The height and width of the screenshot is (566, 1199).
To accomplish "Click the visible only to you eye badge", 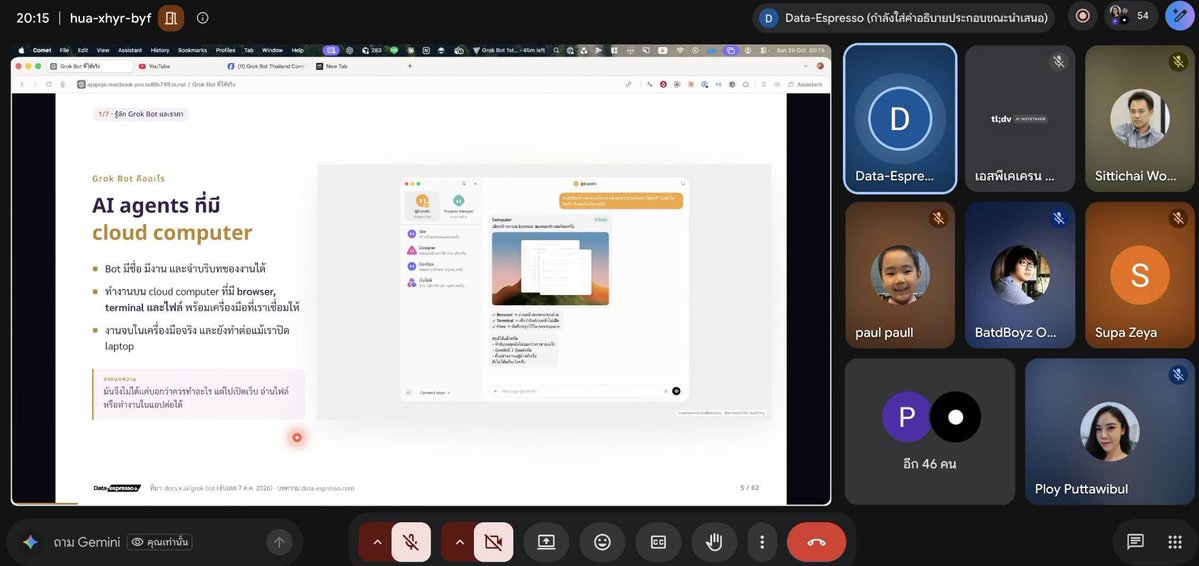I will pos(160,542).
